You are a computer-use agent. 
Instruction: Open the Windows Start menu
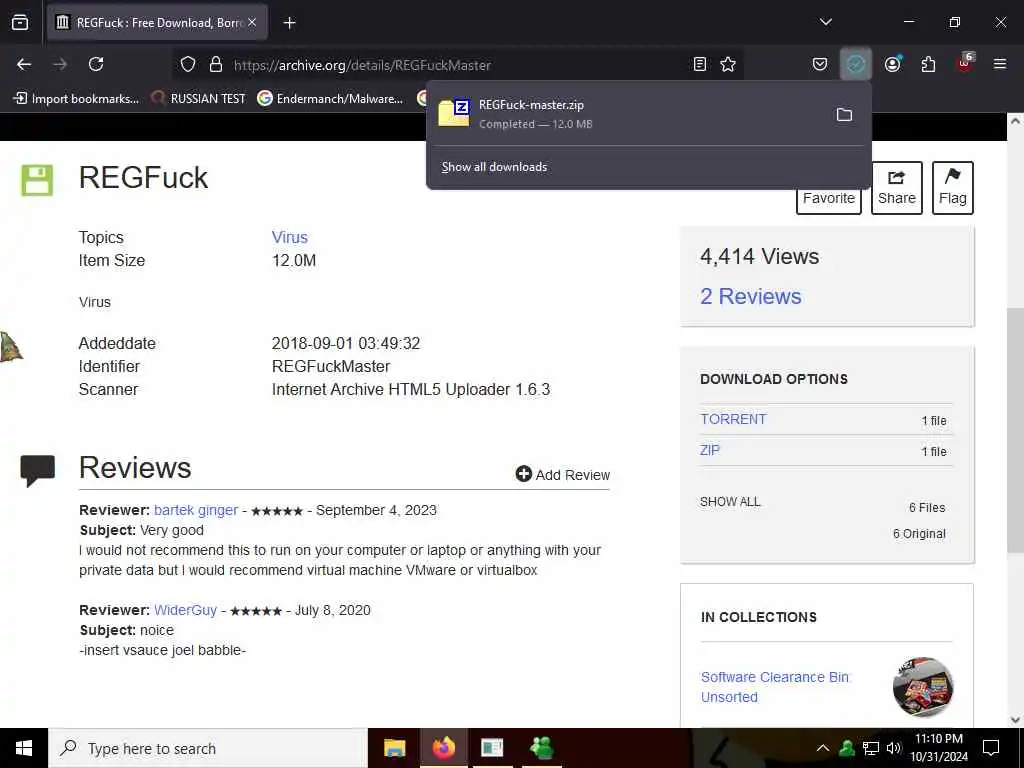[24, 748]
